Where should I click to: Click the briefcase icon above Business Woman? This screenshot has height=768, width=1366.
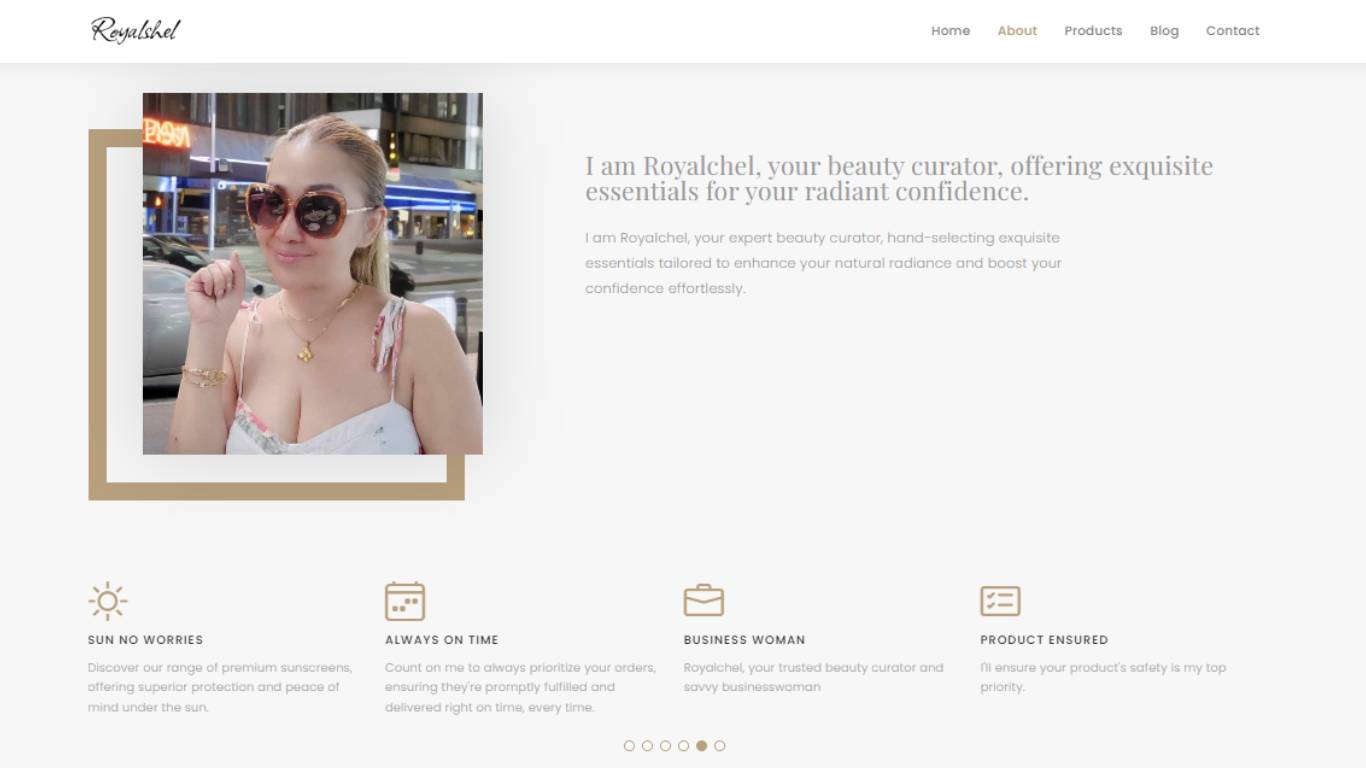click(x=703, y=600)
